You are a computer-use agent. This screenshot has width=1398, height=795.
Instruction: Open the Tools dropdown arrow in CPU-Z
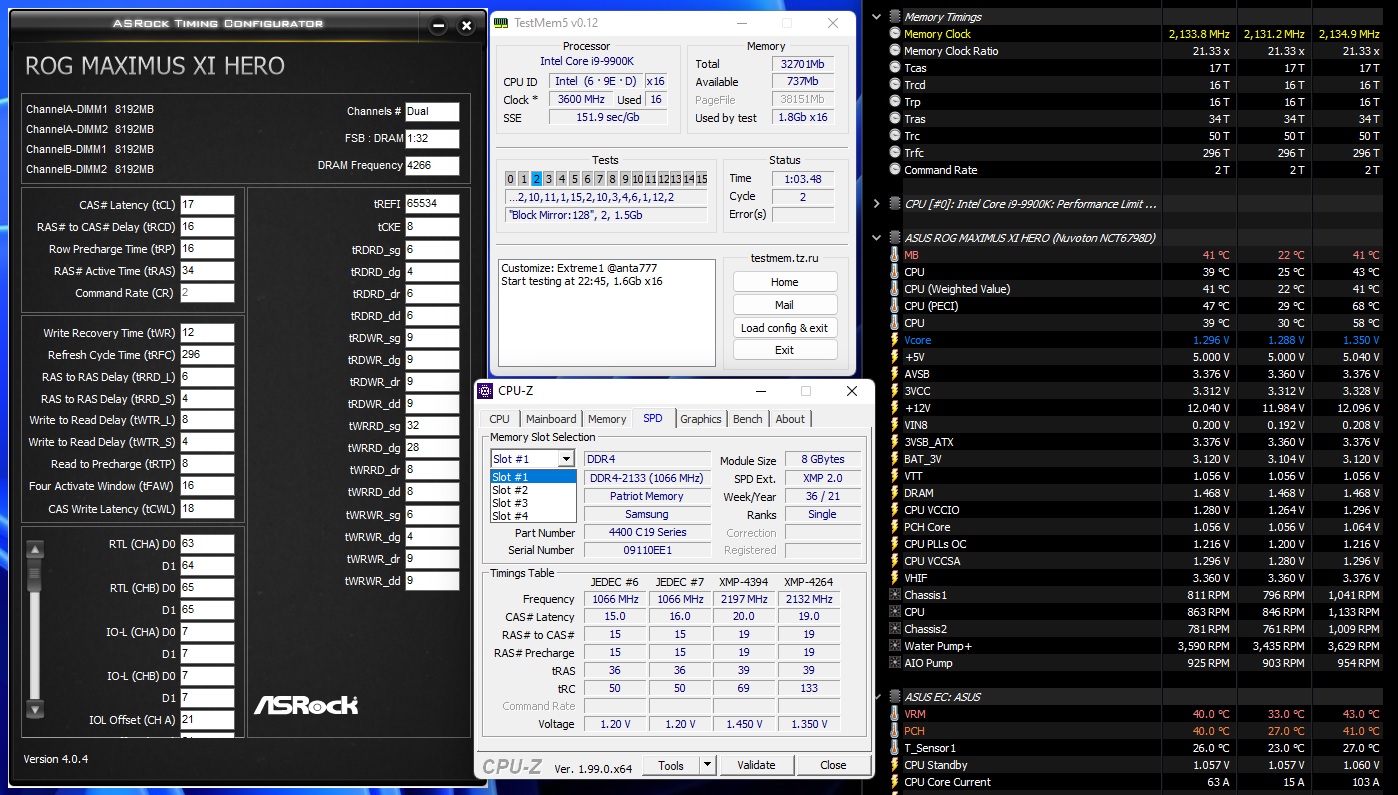(x=707, y=765)
